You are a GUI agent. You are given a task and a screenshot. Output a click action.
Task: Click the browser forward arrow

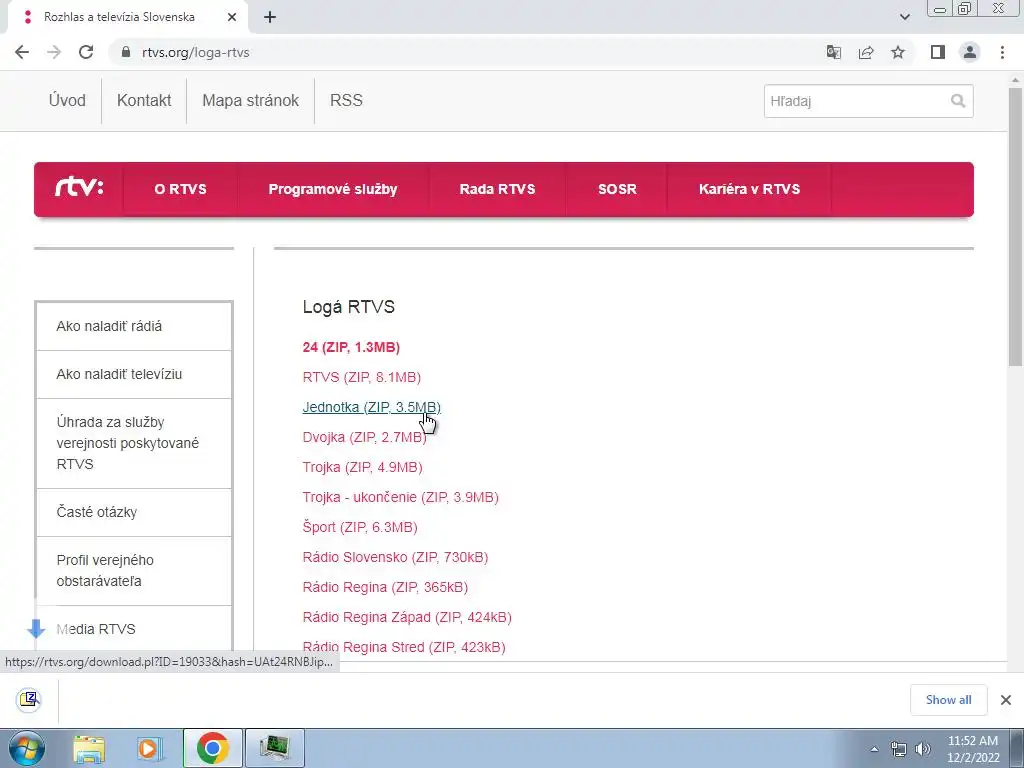(x=54, y=52)
